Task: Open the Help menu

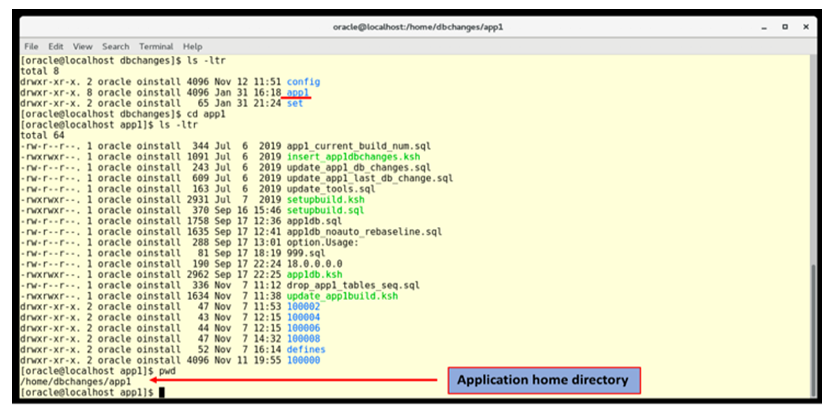Action: click(192, 46)
